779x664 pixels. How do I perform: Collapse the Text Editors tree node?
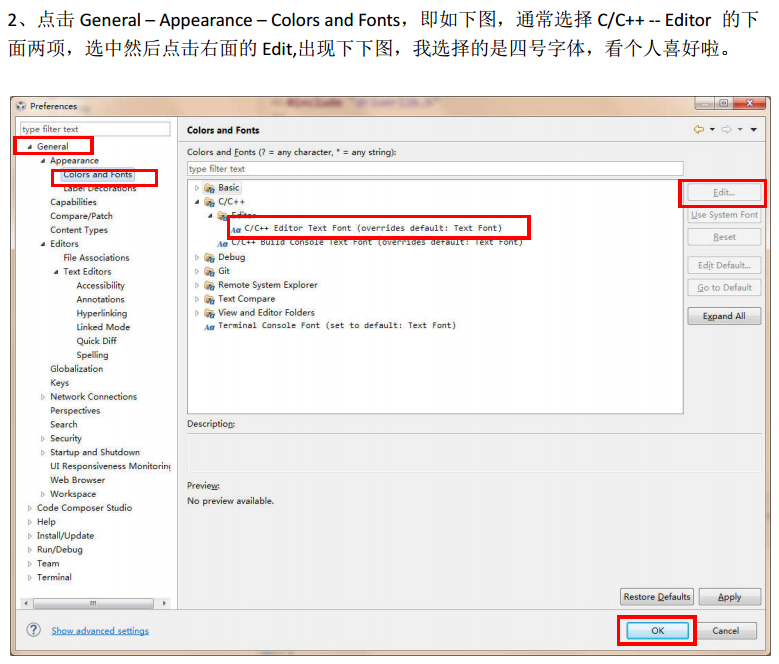56,272
